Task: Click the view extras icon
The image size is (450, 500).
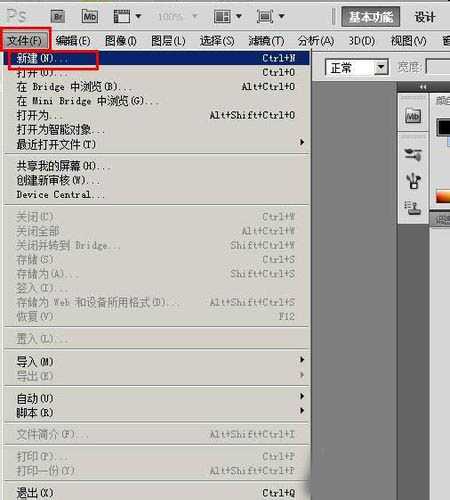Action: (x=122, y=16)
